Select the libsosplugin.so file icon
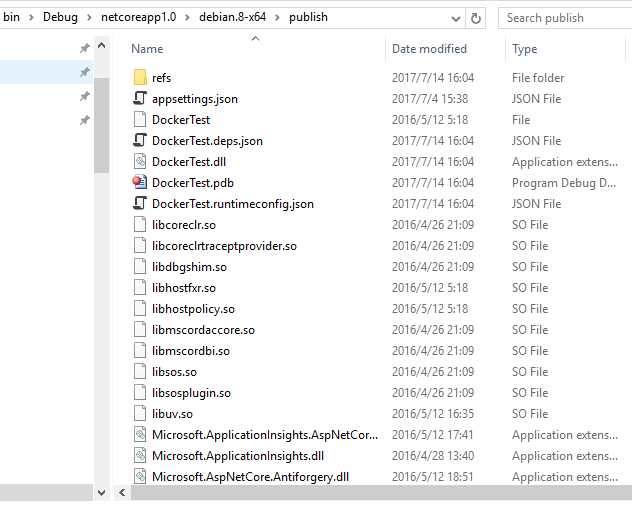Screen dimensions: 632x513 click(140, 392)
